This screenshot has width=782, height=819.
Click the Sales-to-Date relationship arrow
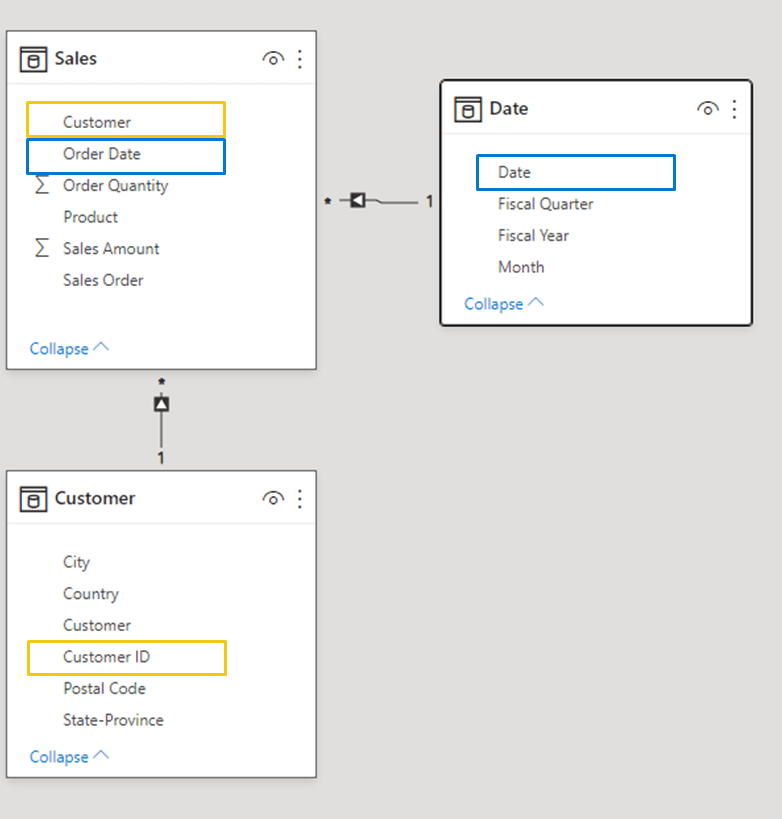coord(357,201)
